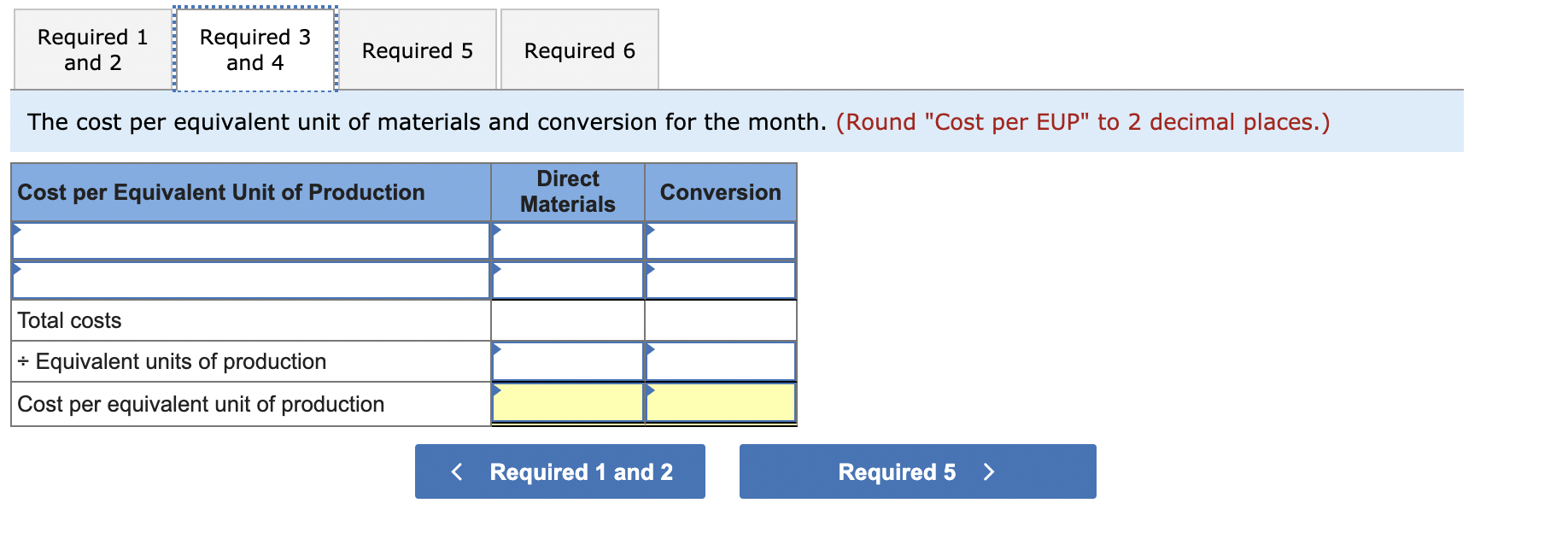Select the Total costs Conversion cell
Viewport: 1568px width, 550px height.
(x=720, y=319)
